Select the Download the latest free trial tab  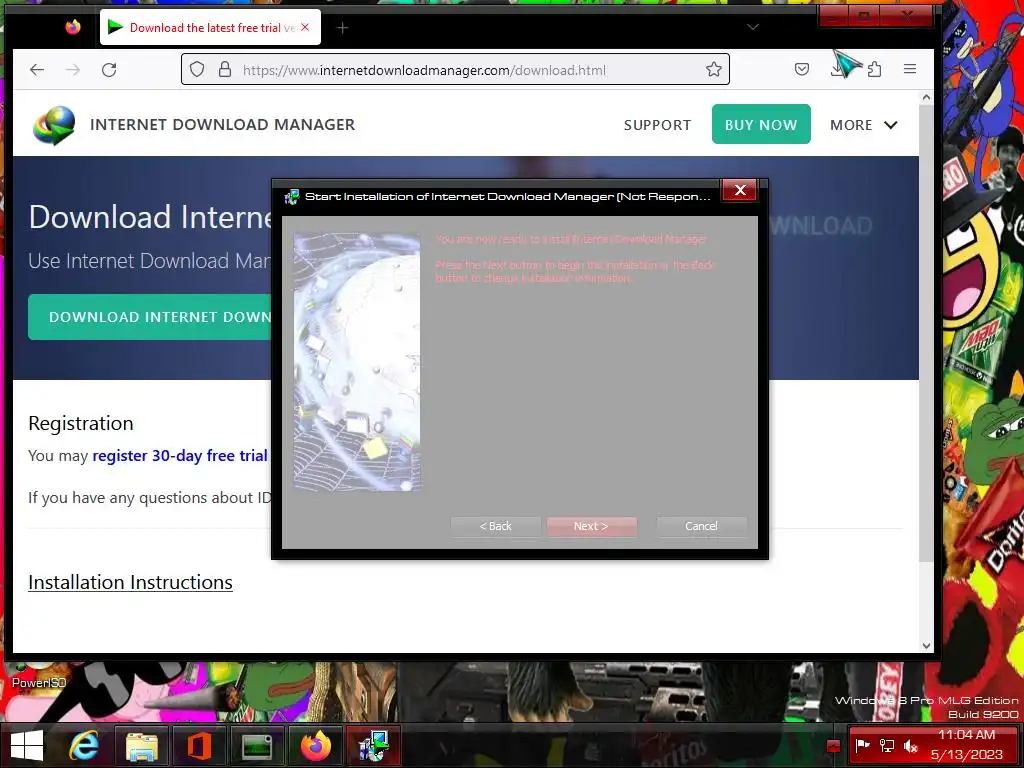click(x=210, y=27)
